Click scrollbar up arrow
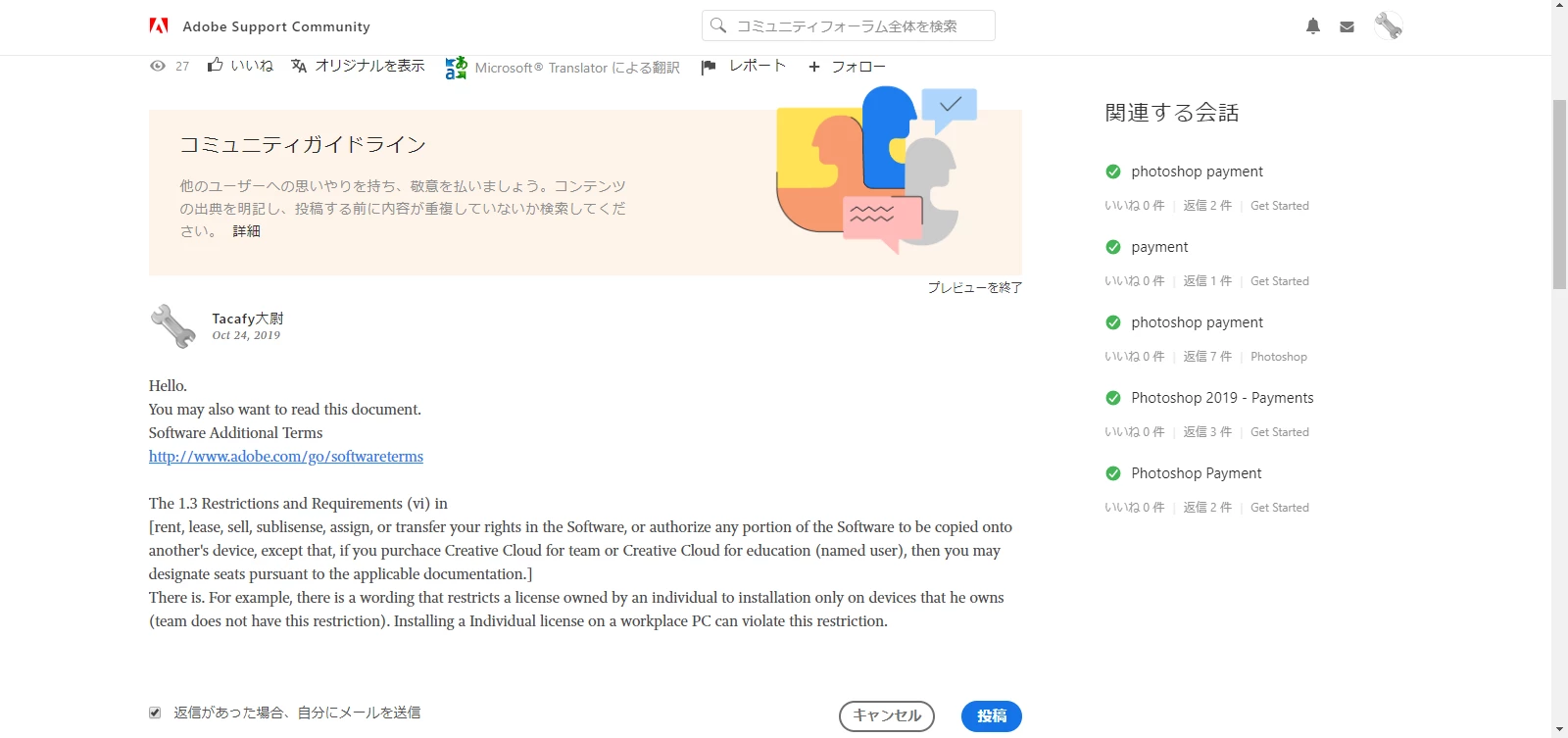Image resolution: width=1568 pixels, height=738 pixels. tap(1559, 7)
